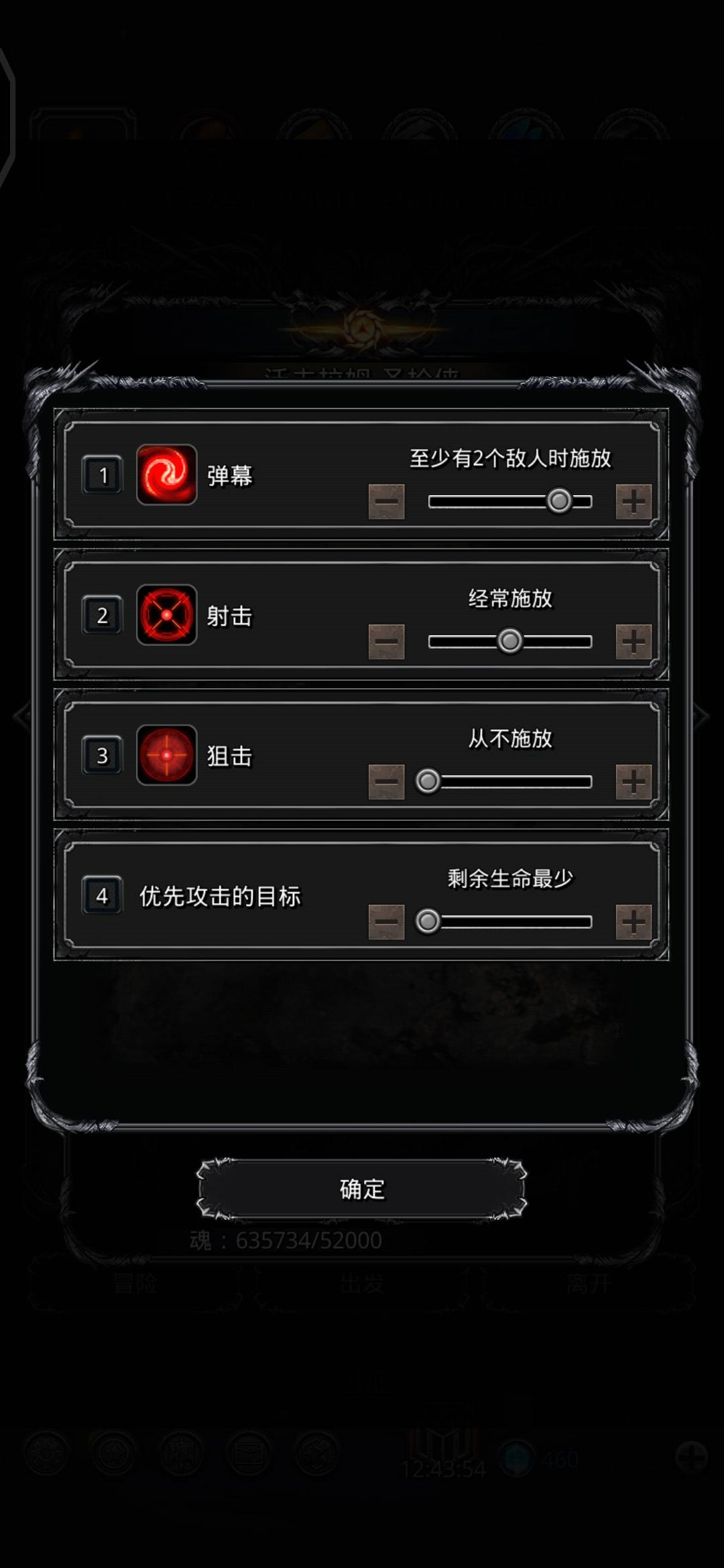Tap the 射击 crosshair skill icon
The height and width of the screenshot is (1568, 724).
[166, 614]
